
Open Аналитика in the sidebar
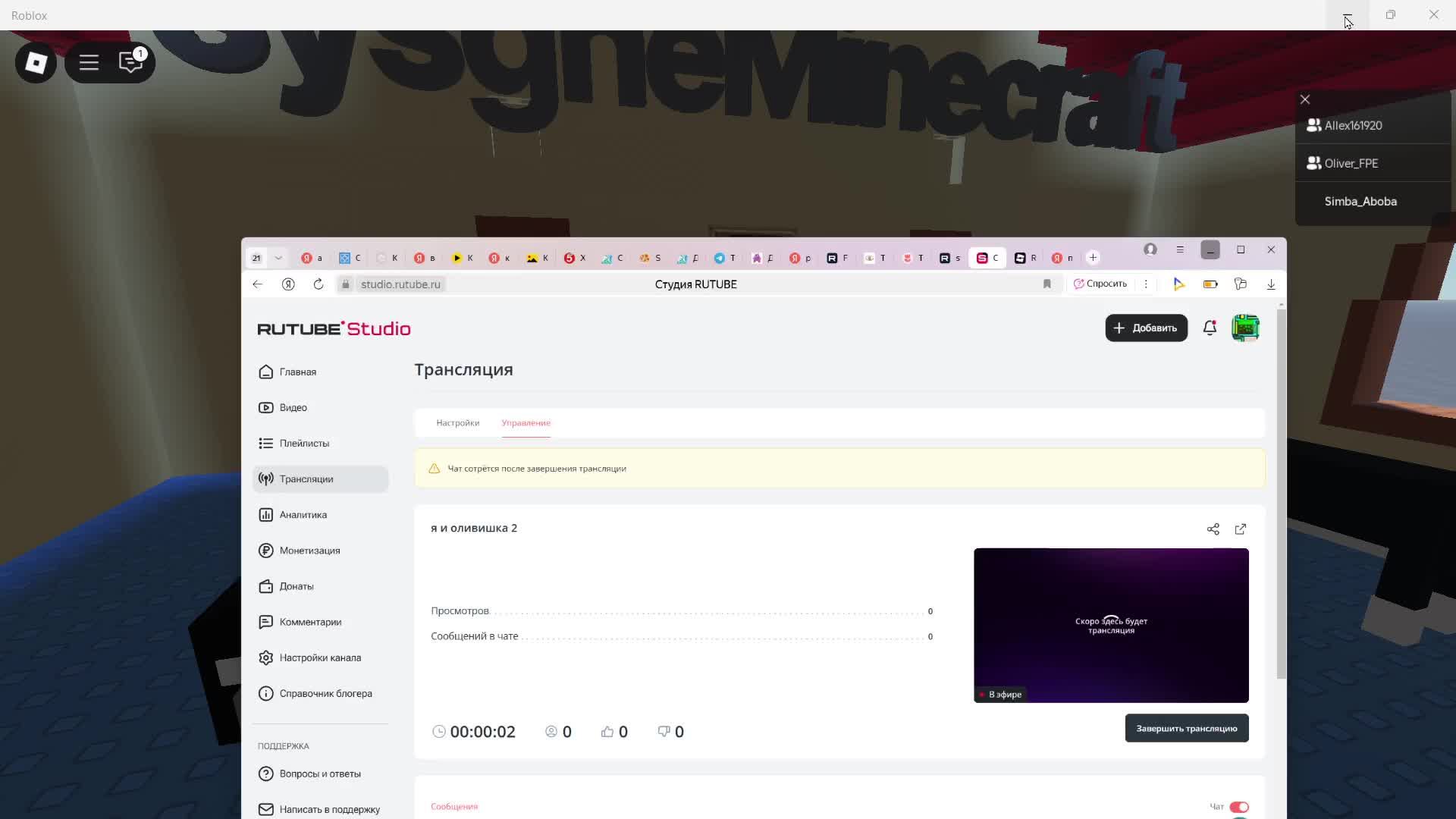pos(320,514)
